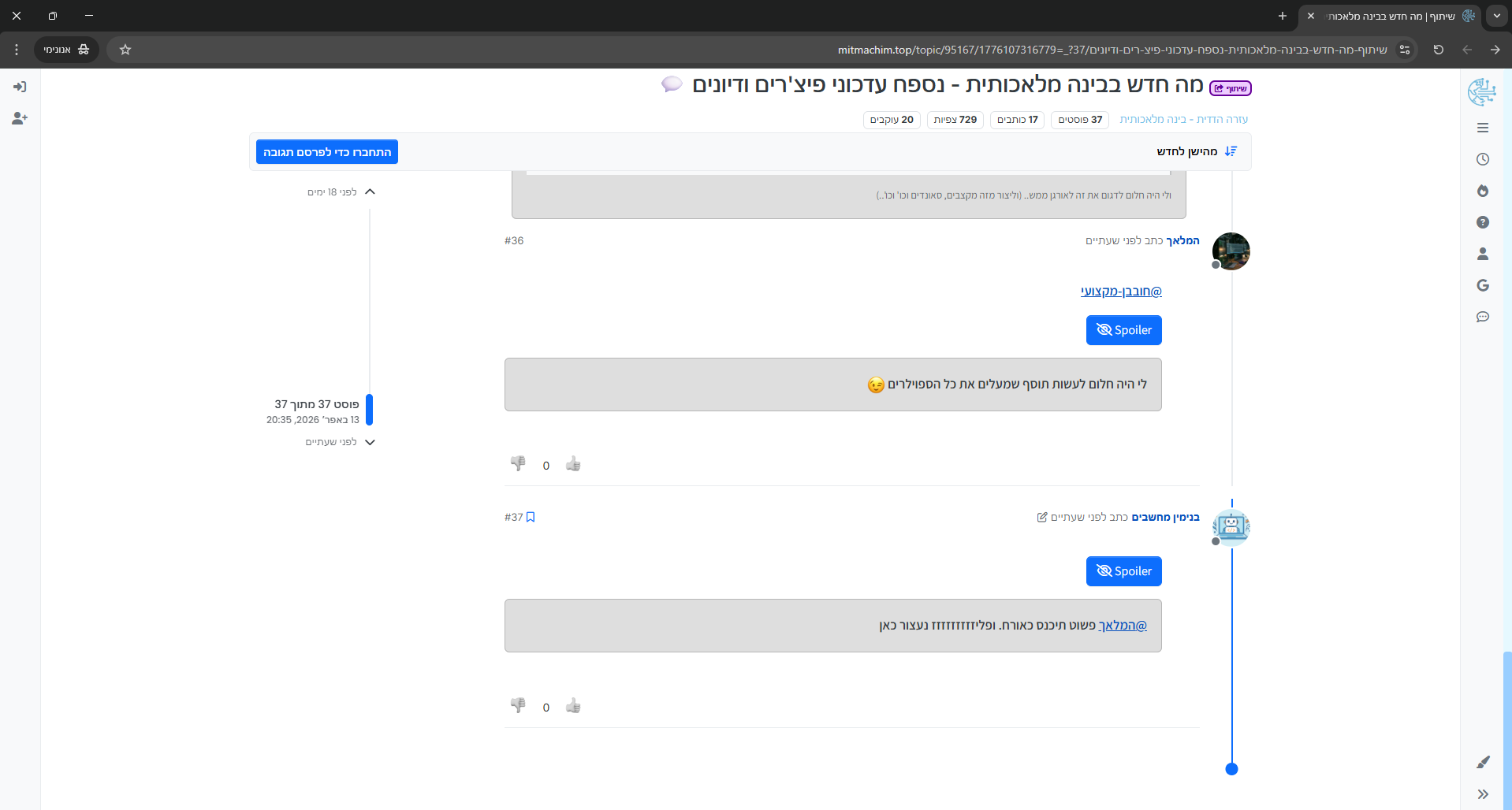Open the hamburger menu in sidebar
1512x810 pixels.
(1482, 128)
